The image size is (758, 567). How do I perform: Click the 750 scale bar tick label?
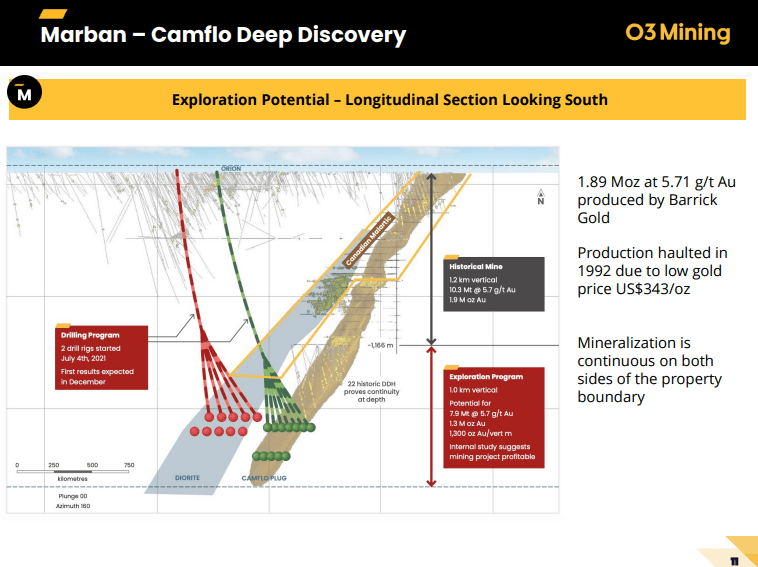[x=129, y=465]
